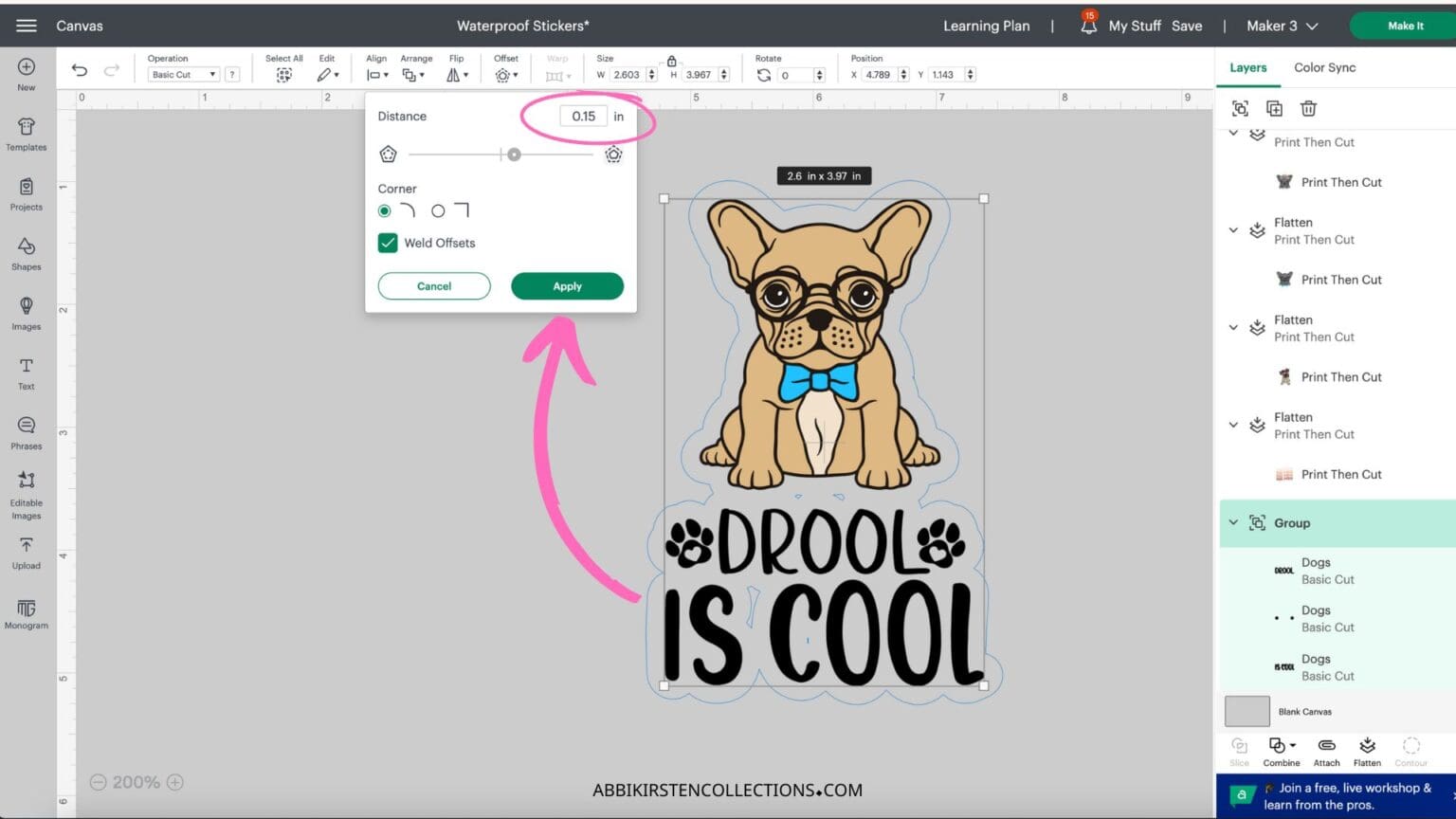
Task: Click the Distance value input field
Action: coord(582,116)
